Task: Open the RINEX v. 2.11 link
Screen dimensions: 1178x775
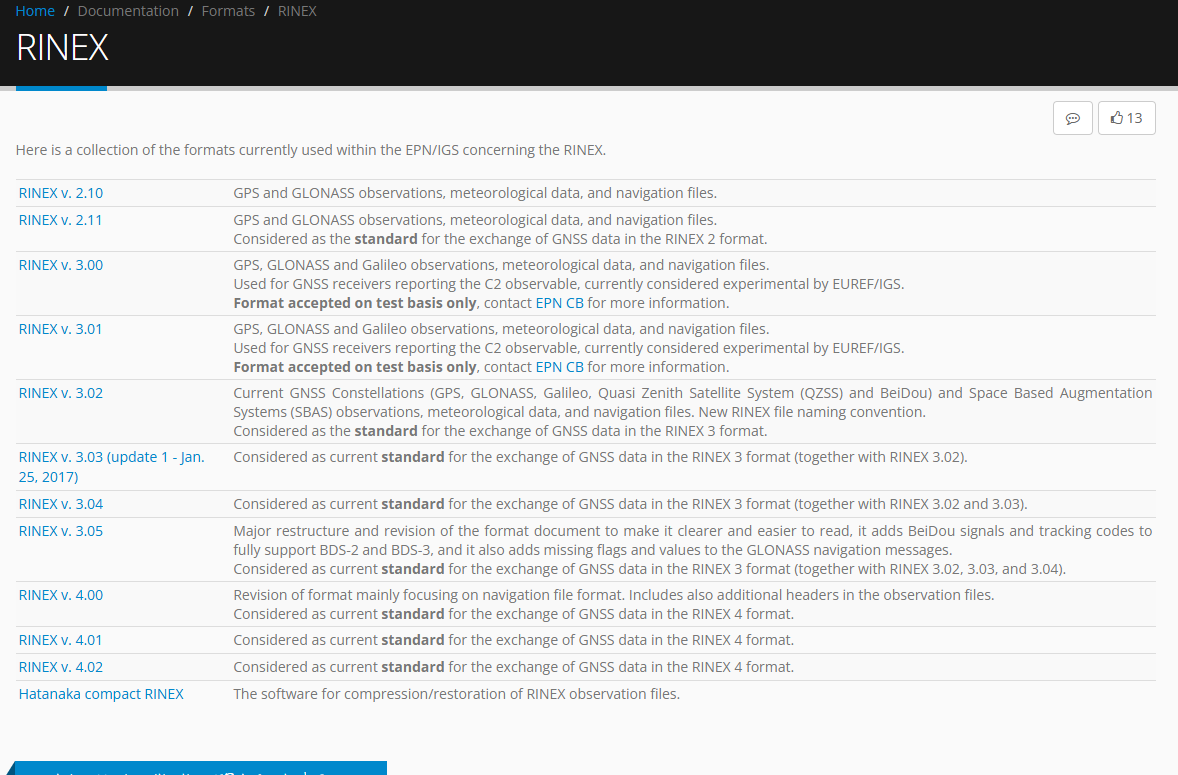Action: (x=60, y=220)
